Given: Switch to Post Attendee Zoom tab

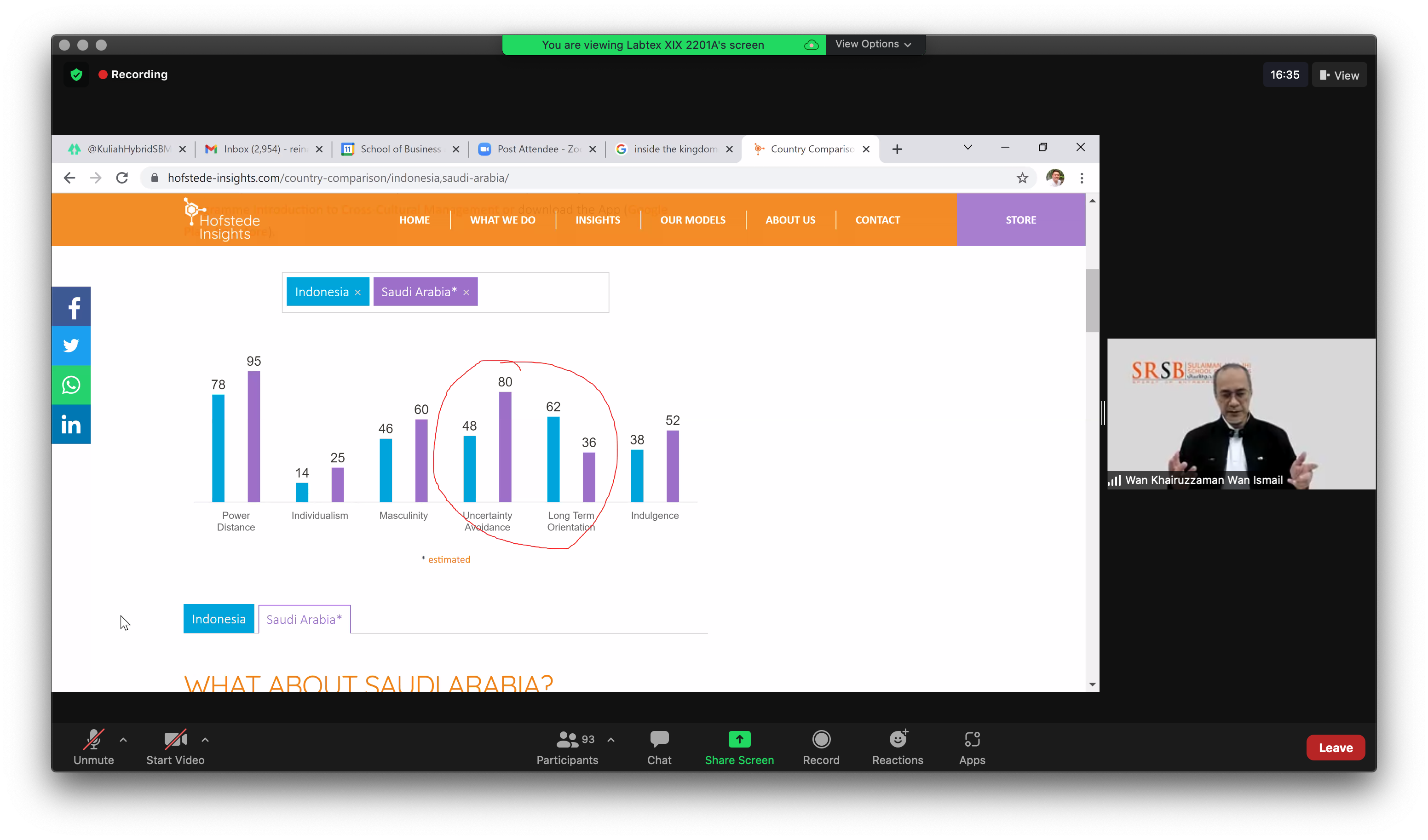Looking at the screenshot, I should coord(536,149).
